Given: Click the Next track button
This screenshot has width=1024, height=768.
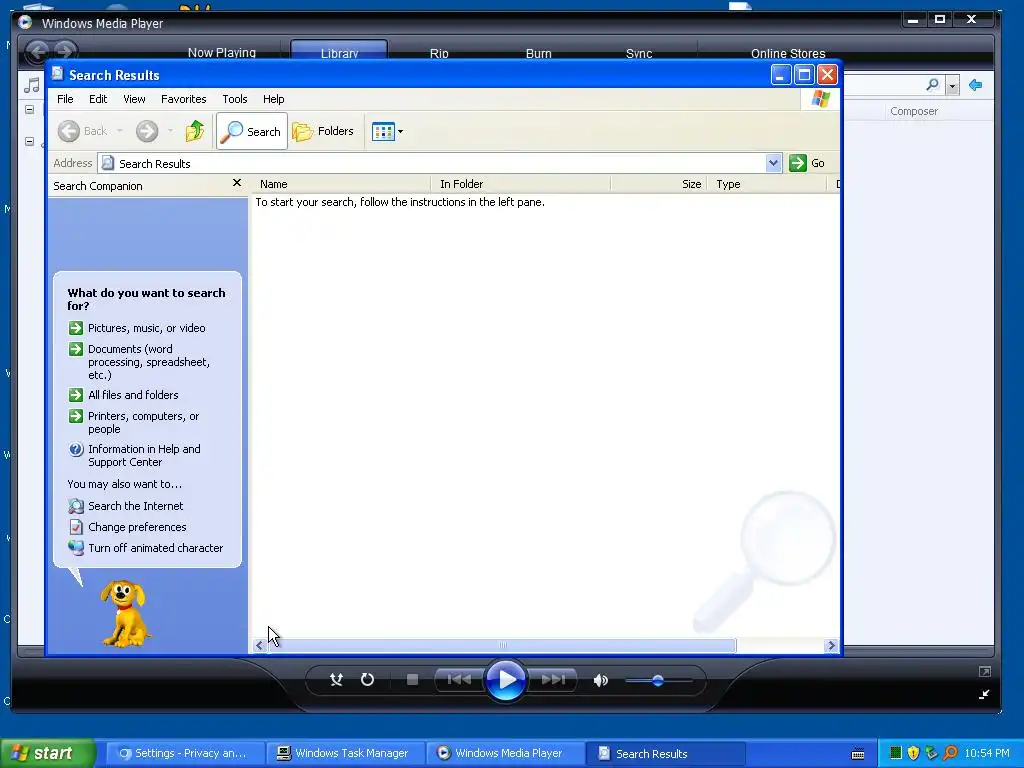Looking at the screenshot, I should pyautogui.click(x=553, y=680).
